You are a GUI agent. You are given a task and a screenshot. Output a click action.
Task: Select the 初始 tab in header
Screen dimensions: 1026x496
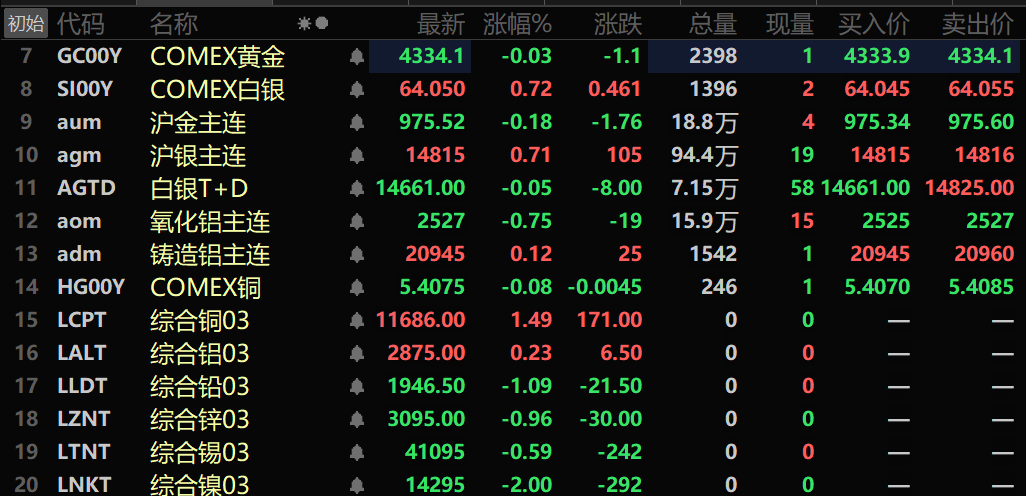(25, 23)
